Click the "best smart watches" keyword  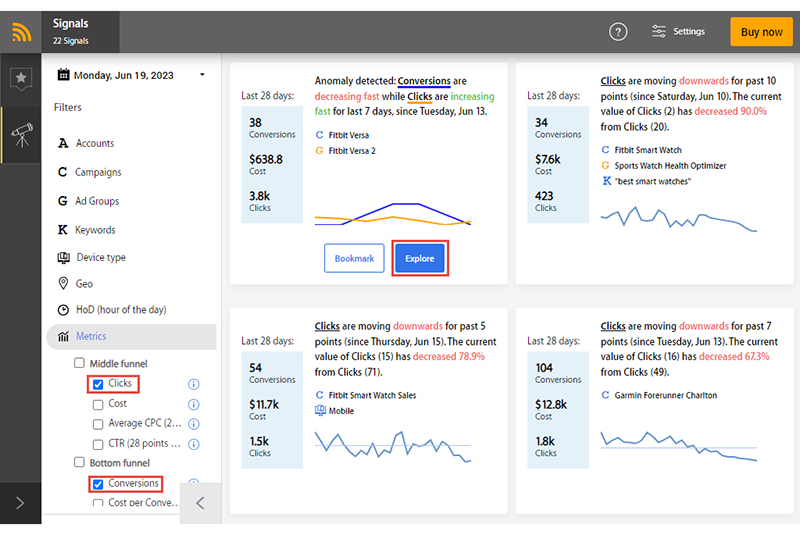tap(653, 182)
